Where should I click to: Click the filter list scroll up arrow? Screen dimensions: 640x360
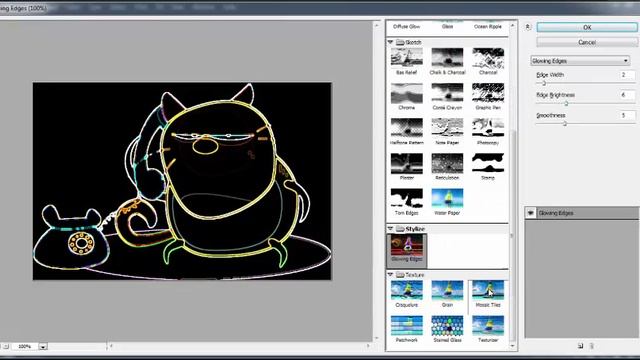pyautogui.click(x=513, y=26)
